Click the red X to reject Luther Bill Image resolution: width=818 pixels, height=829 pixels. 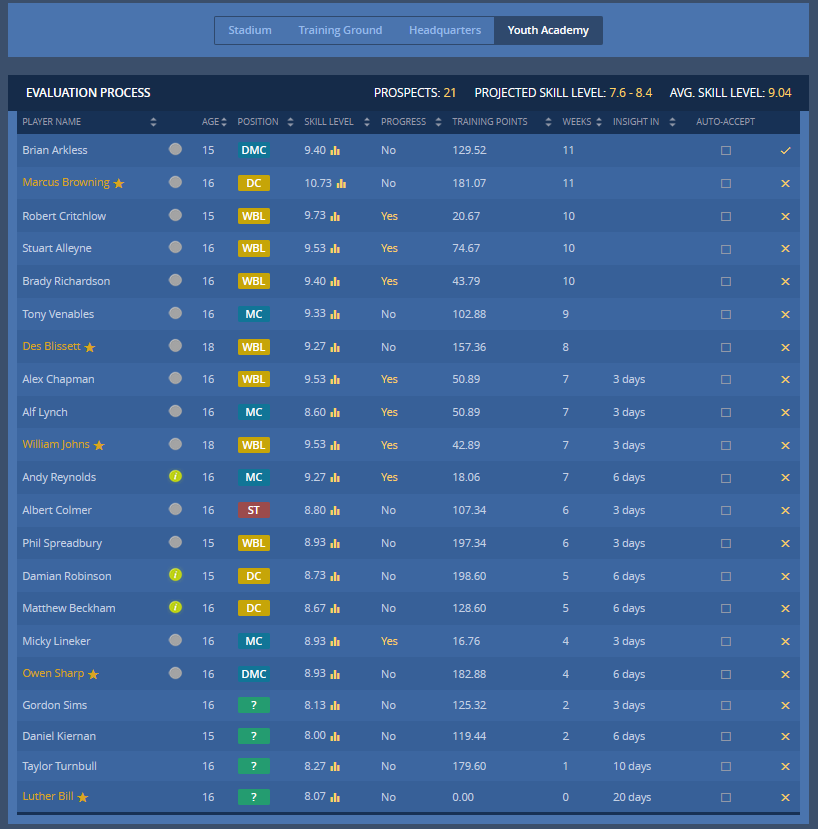click(785, 797)
